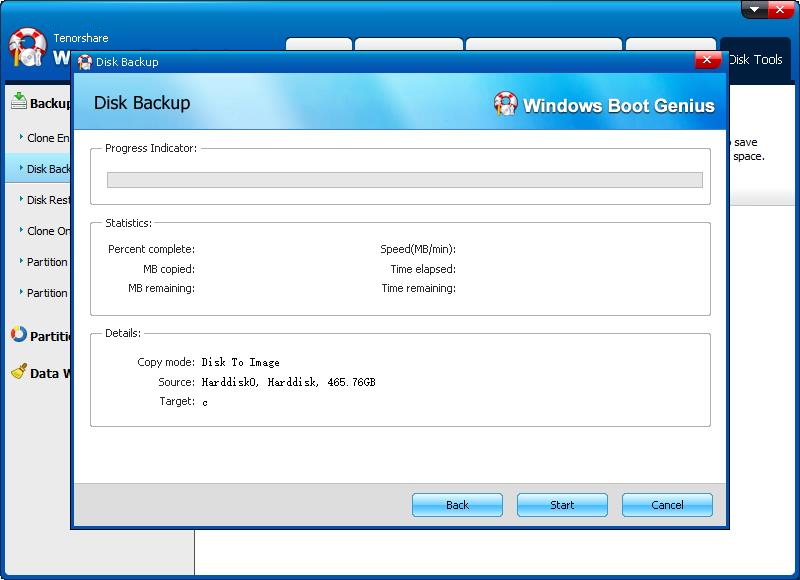Click the Data Wipe broom icon in sidebar
Screen dimensions: 800x580
click(x=19, y=371)
